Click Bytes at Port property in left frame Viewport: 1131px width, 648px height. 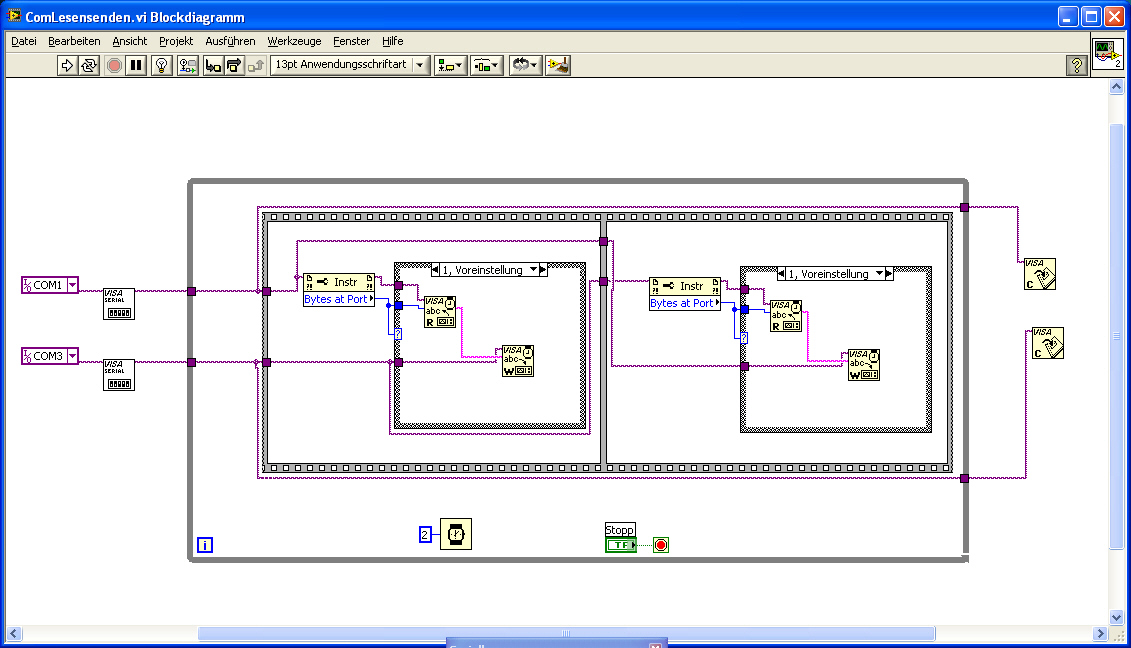pyautogui.click(x=339, y=299)
